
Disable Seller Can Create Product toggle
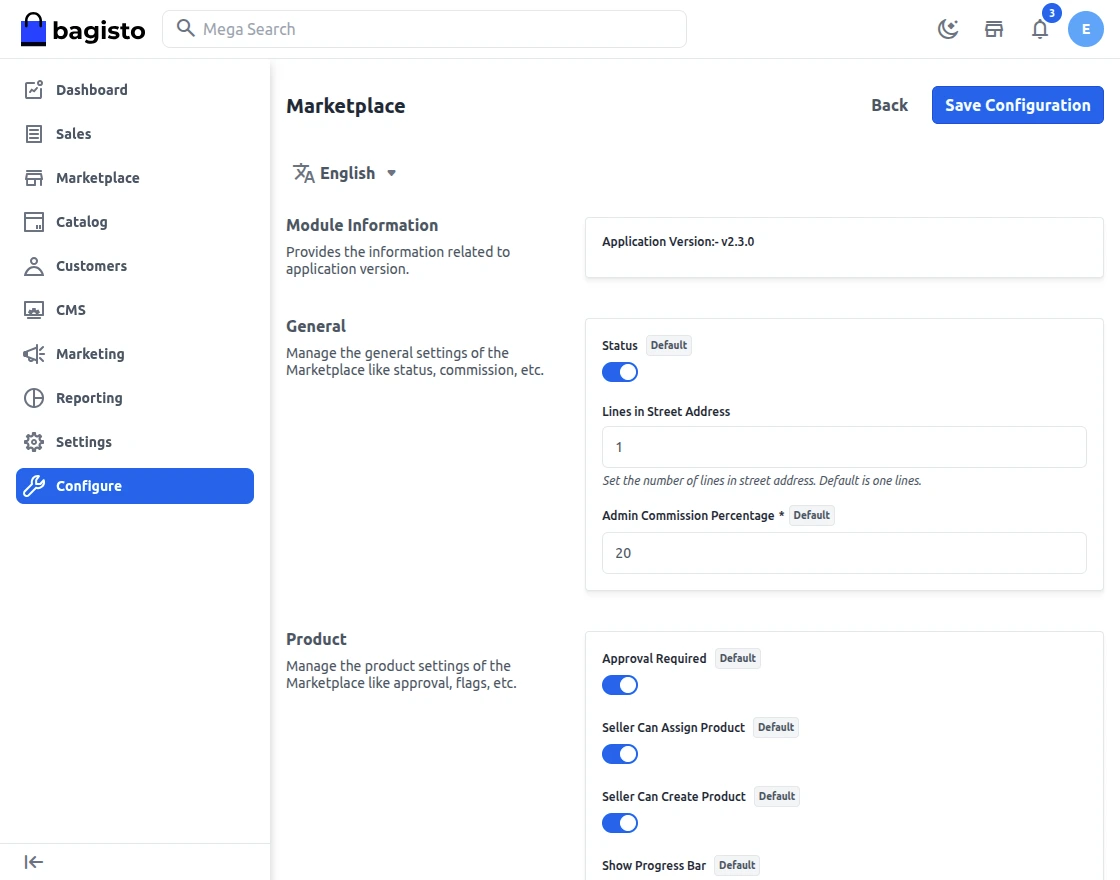coord(619,822)
